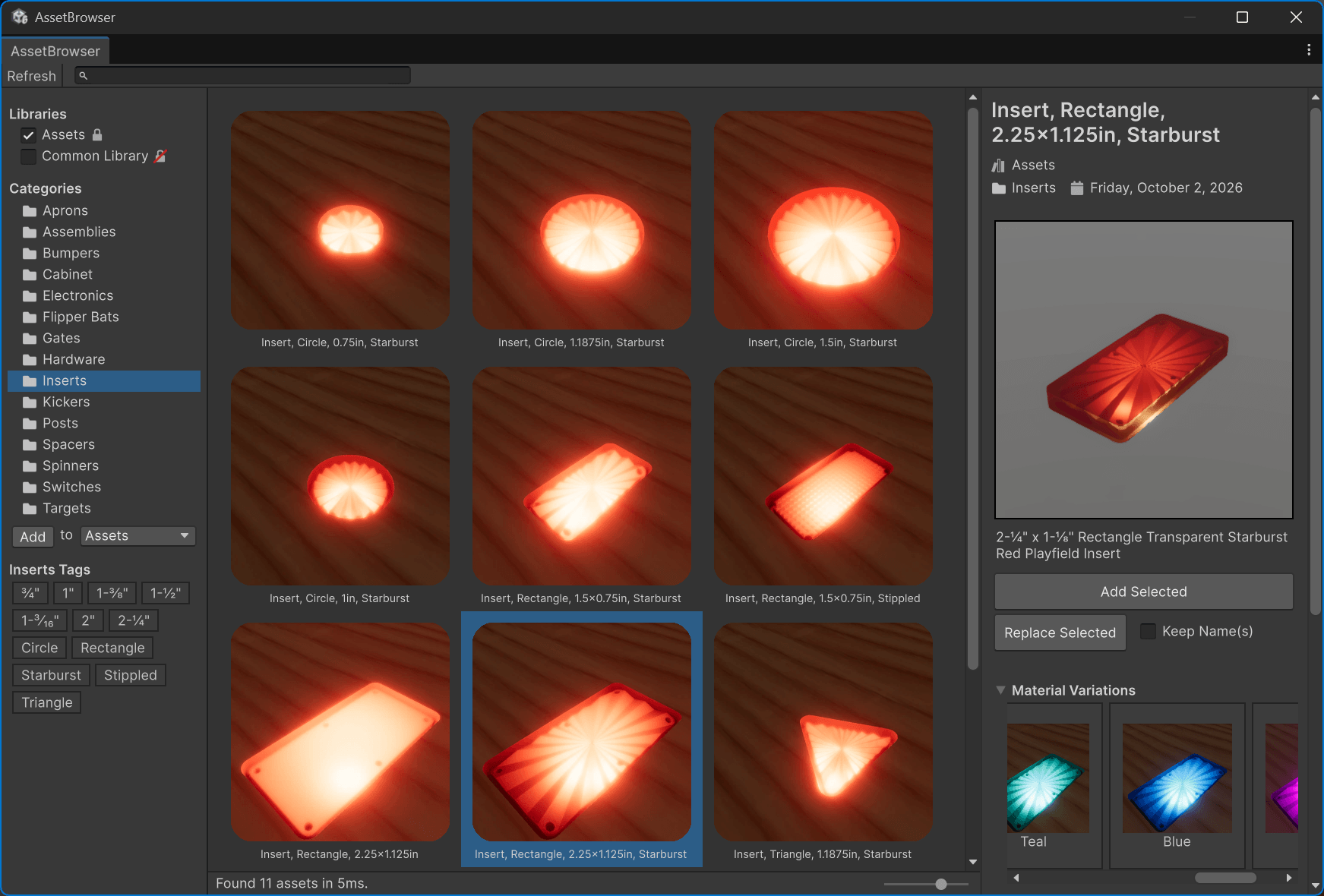Select the Gates category

point(104,338)
